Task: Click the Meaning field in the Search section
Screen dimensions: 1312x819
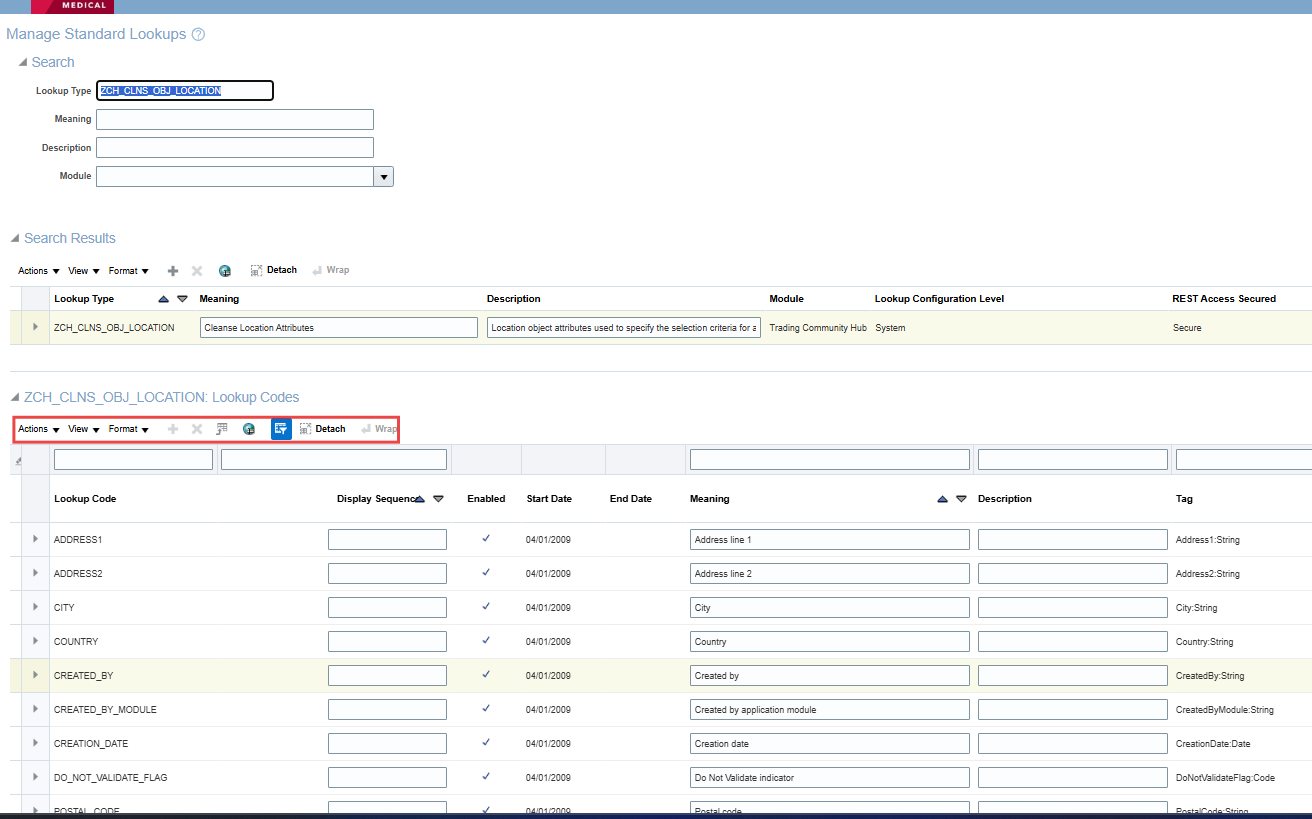Action: click(235, 120)
